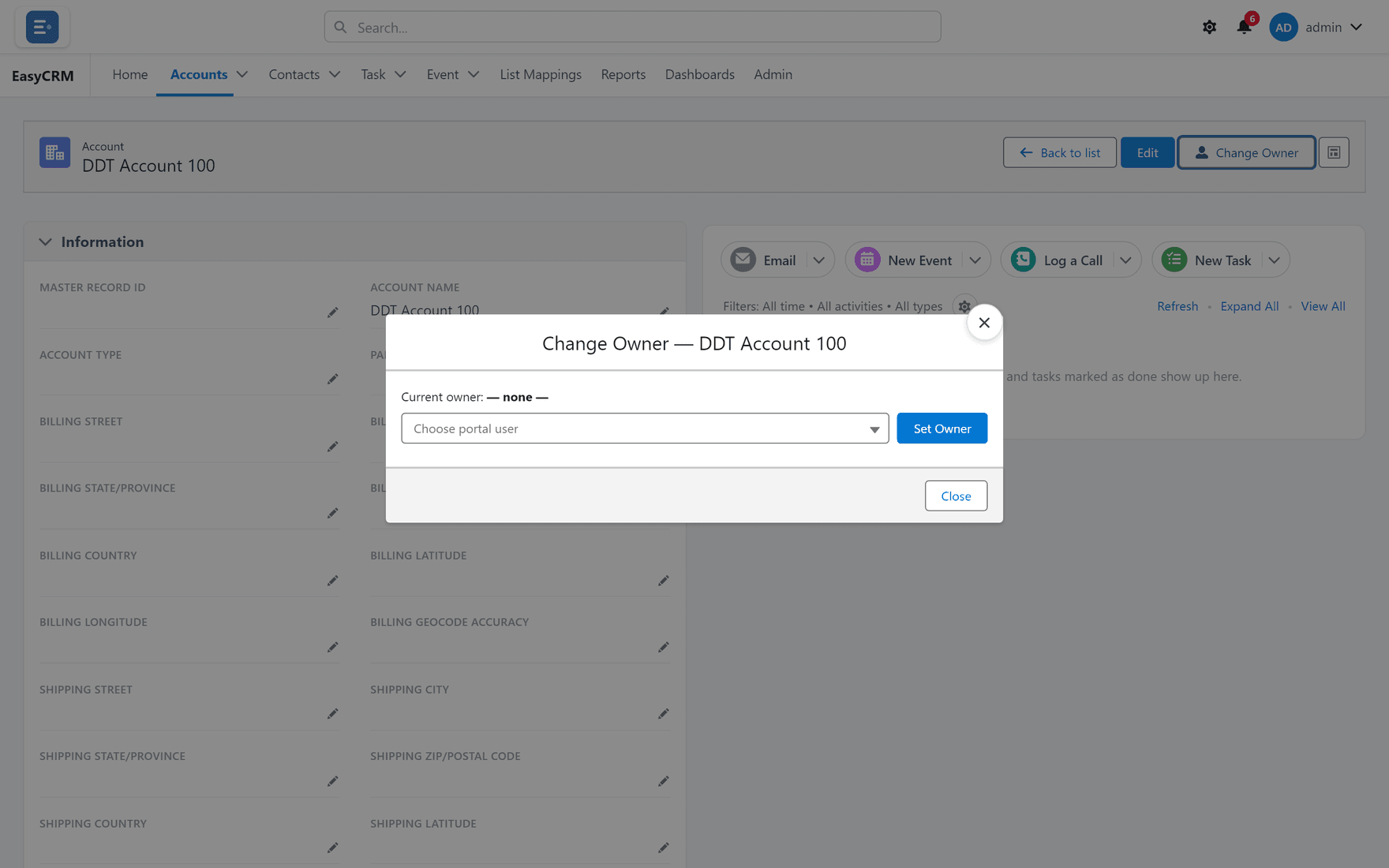
Task: Expand the Email action dropdown arrow
Action: [x=818, y=260]
